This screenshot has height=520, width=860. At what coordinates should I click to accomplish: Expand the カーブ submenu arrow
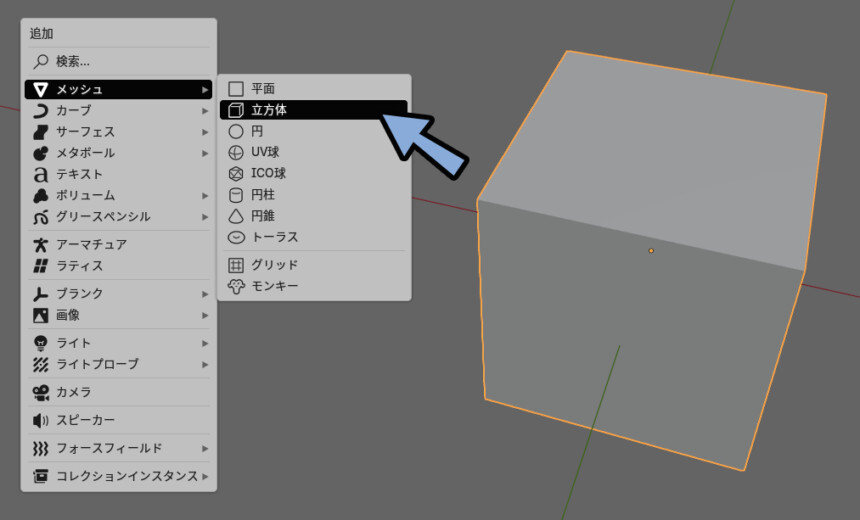click(x=205, y=111)
